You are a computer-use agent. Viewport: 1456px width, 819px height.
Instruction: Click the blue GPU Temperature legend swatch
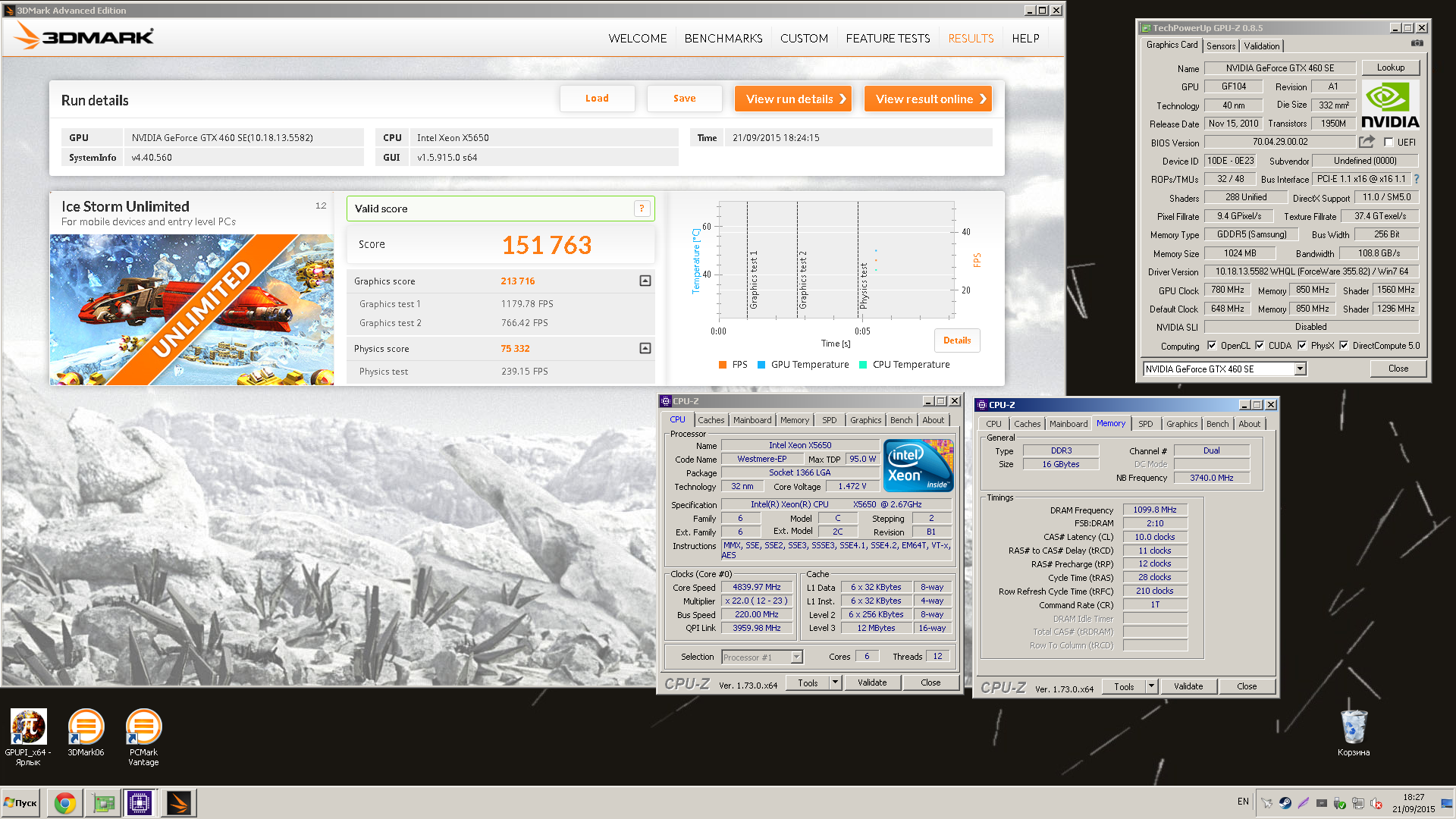(x=761, y=365)
